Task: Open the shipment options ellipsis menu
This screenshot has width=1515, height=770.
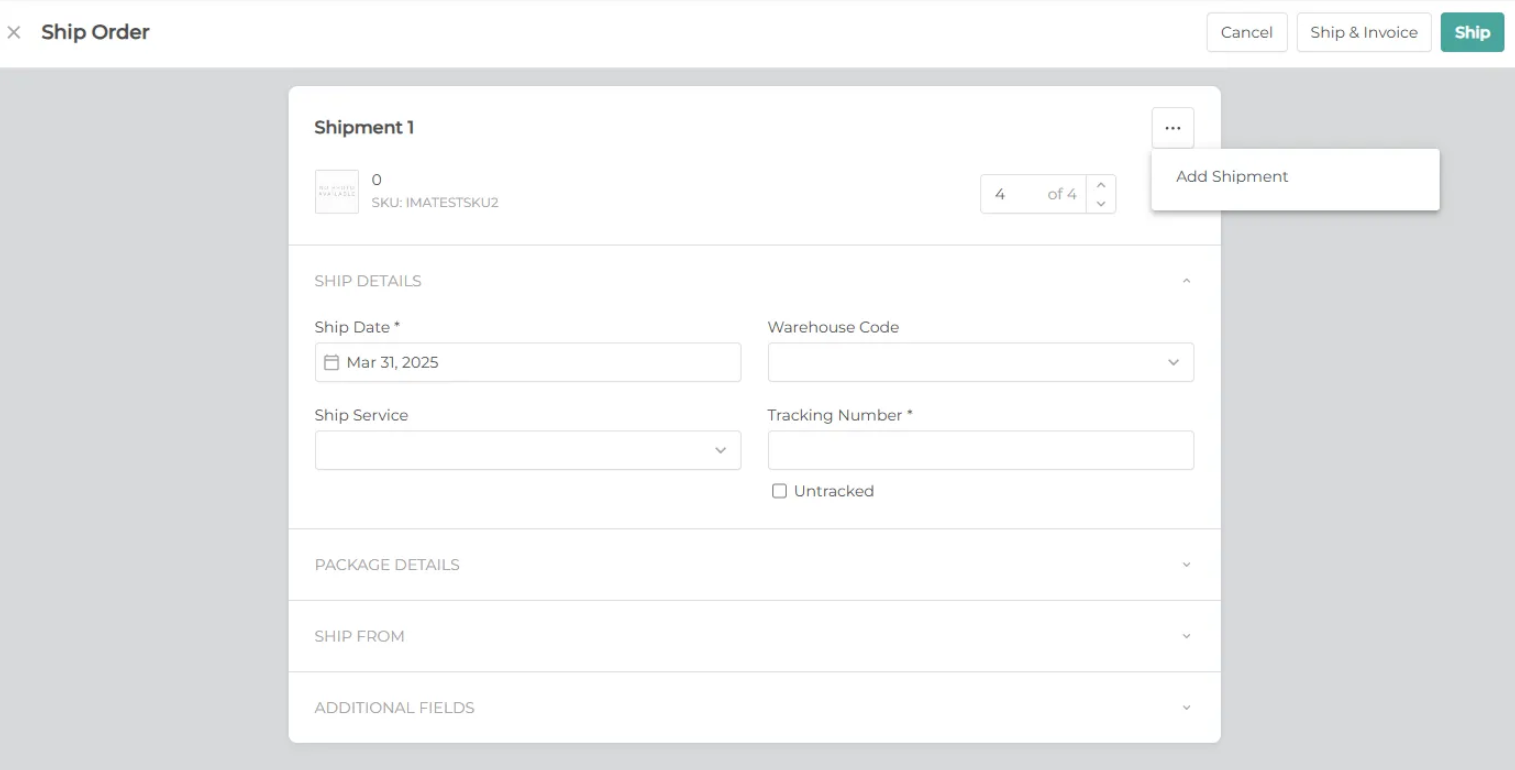Action: click(1172, 128)
